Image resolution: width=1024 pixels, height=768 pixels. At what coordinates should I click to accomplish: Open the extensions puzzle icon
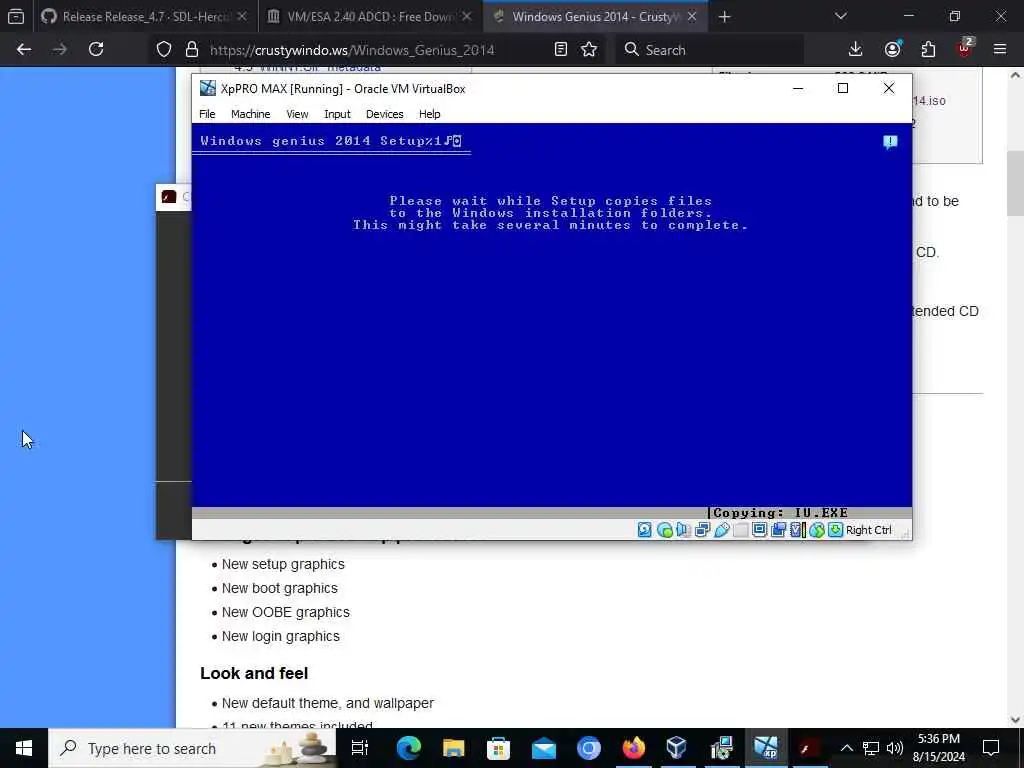[928, 50]
